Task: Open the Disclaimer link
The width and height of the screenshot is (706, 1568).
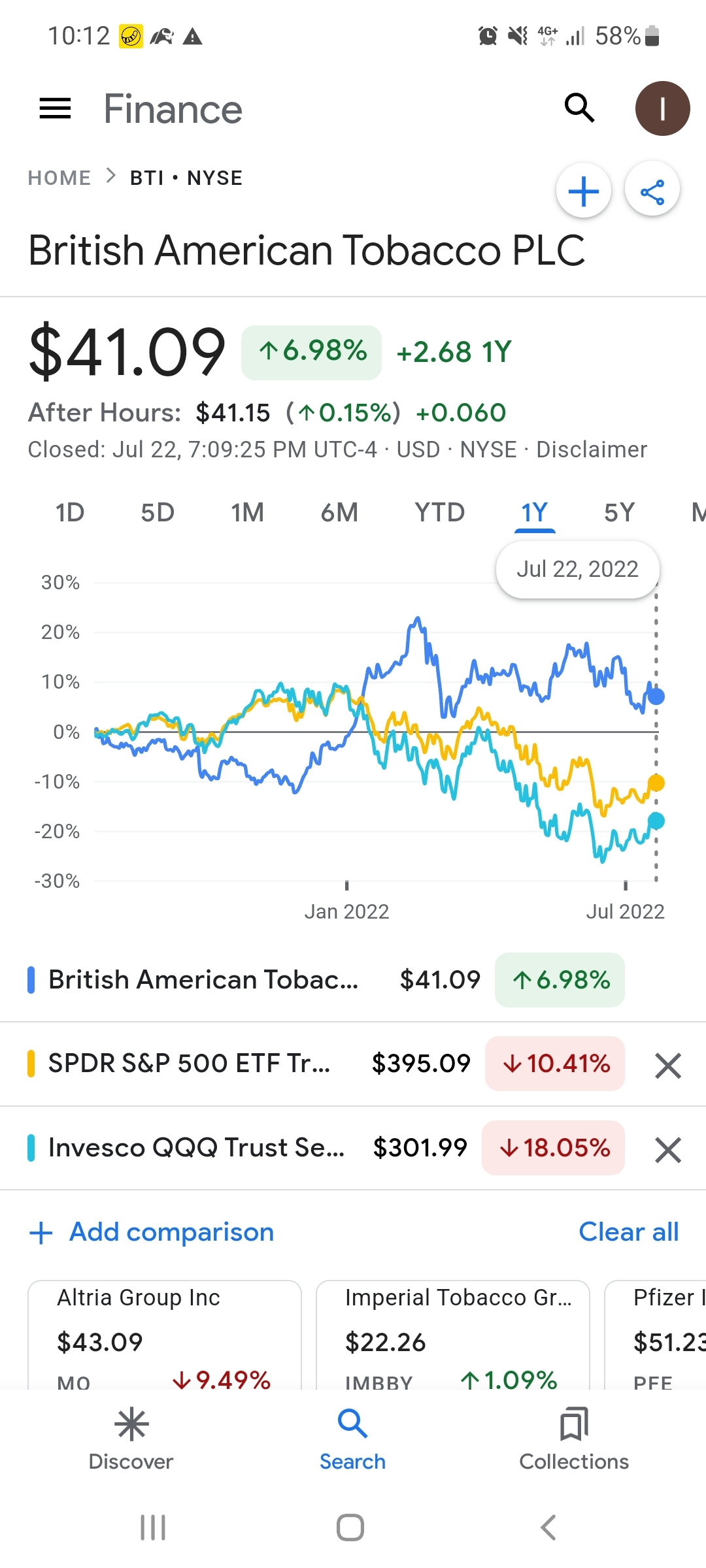Action: 591,449
